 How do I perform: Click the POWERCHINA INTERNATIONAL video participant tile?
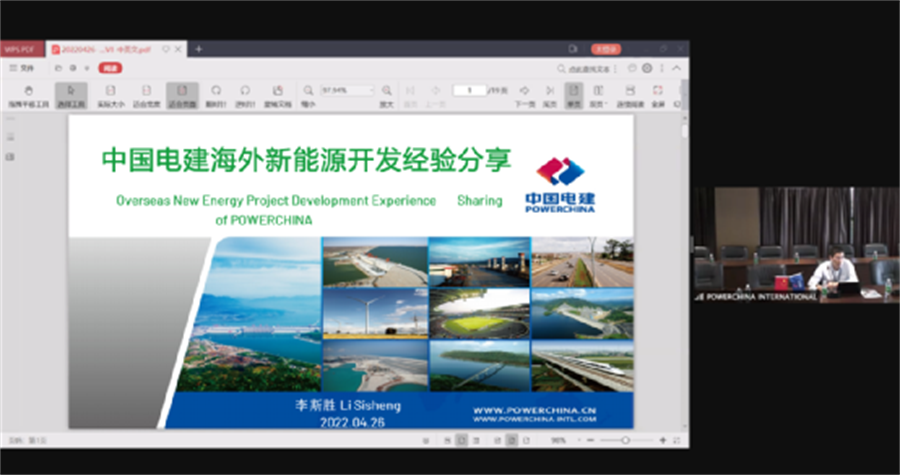coord(796,245)
